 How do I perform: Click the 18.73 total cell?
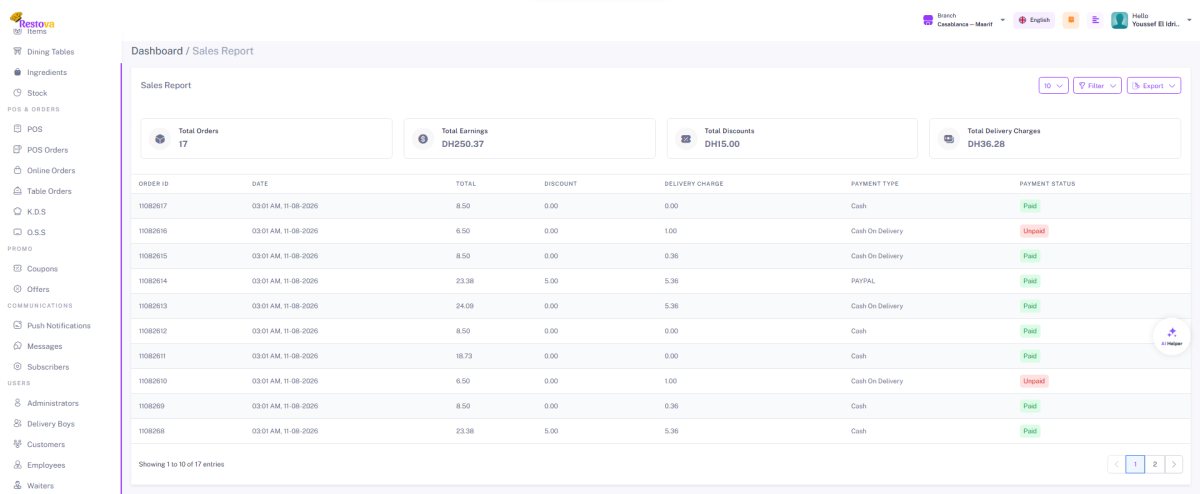[x=464, y=356]
